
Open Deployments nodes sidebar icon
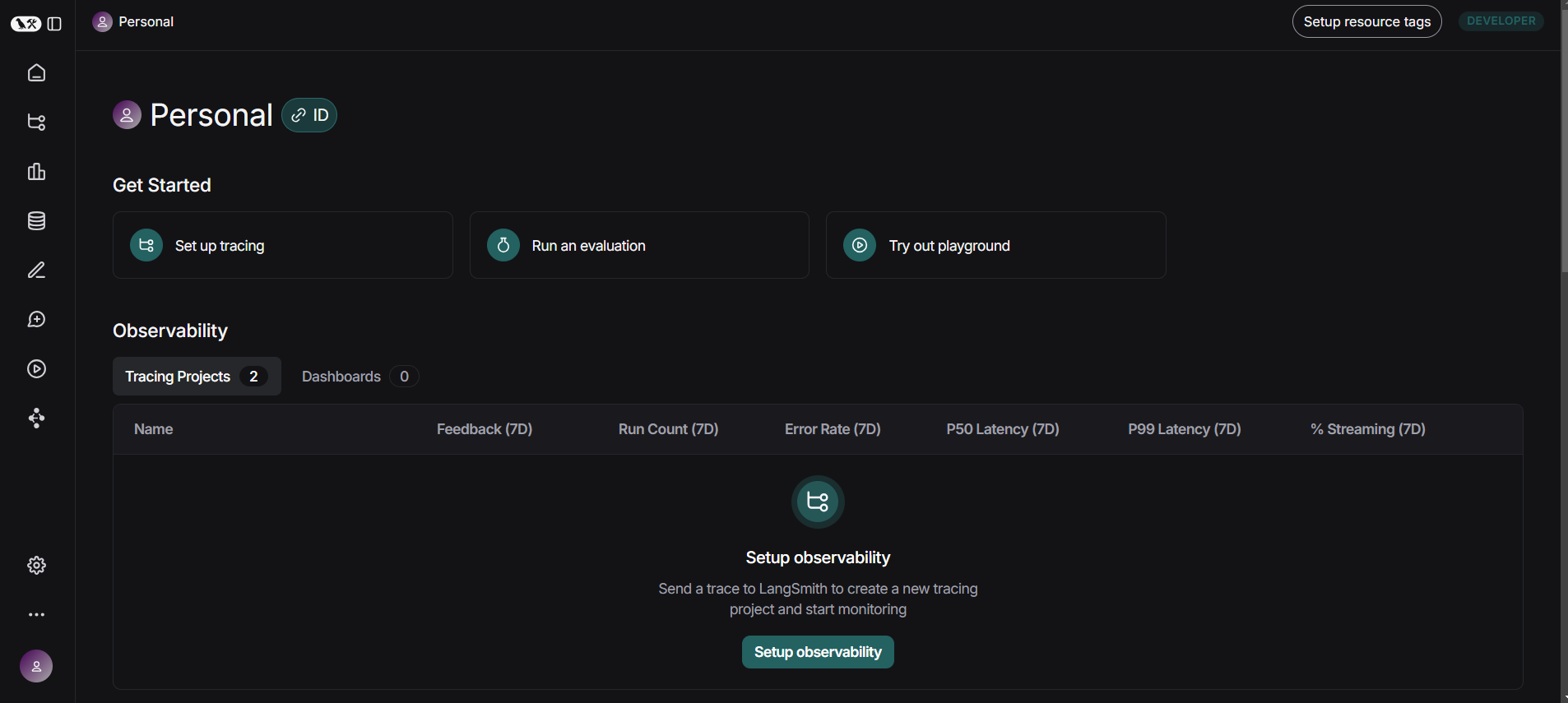pos(36,419)
